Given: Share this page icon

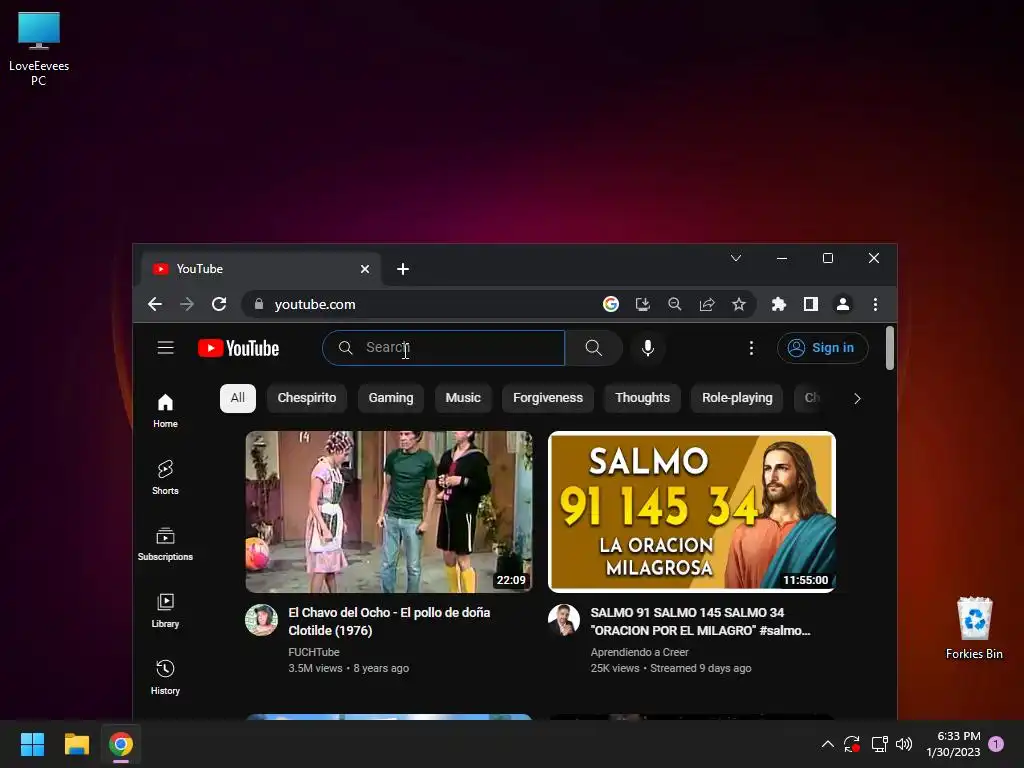Looking at the screenshot, I should point(707,304).
